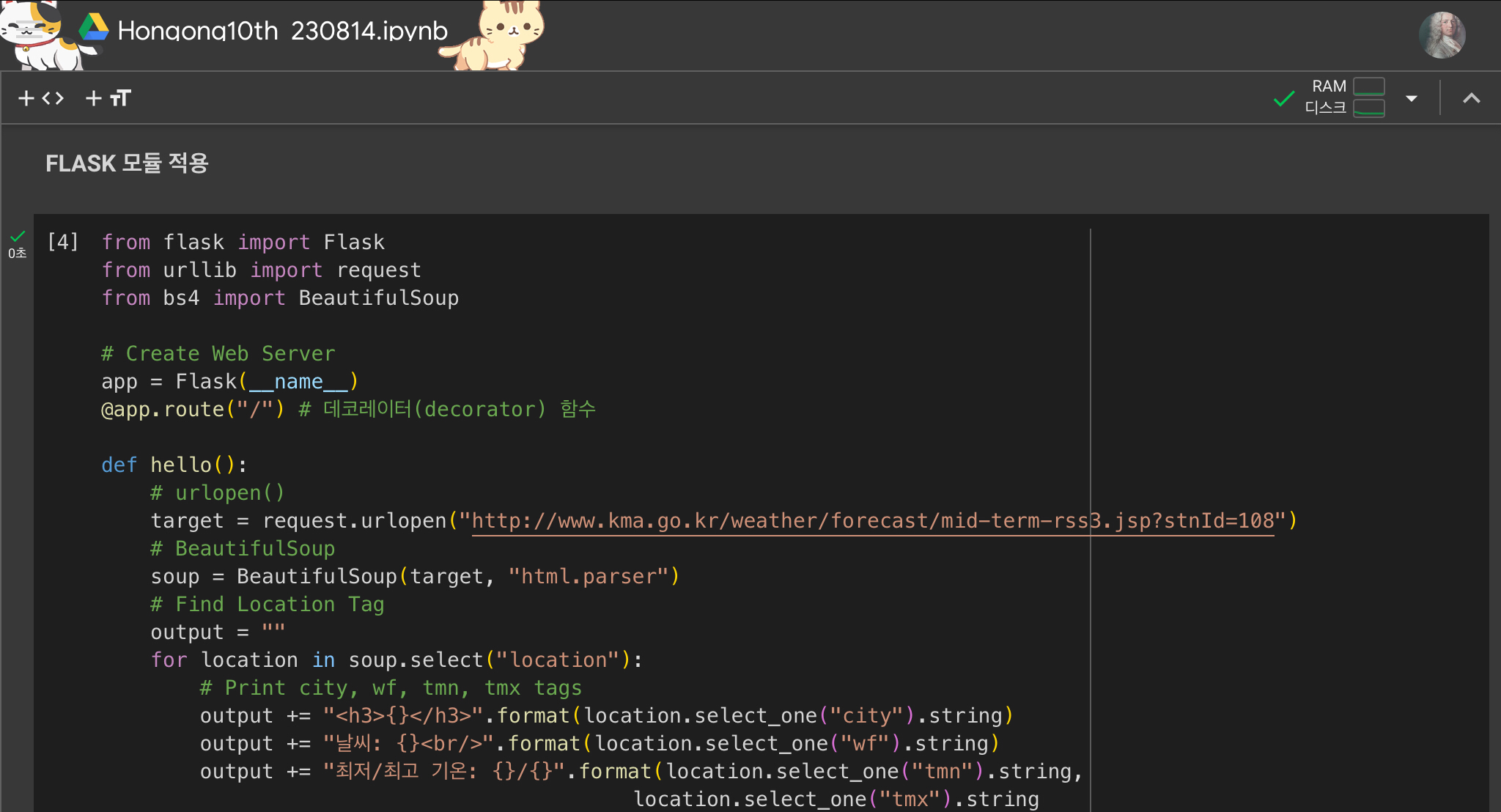Click the green connected checkmark icon
Screen dimensions: 1501x812
1283,98
